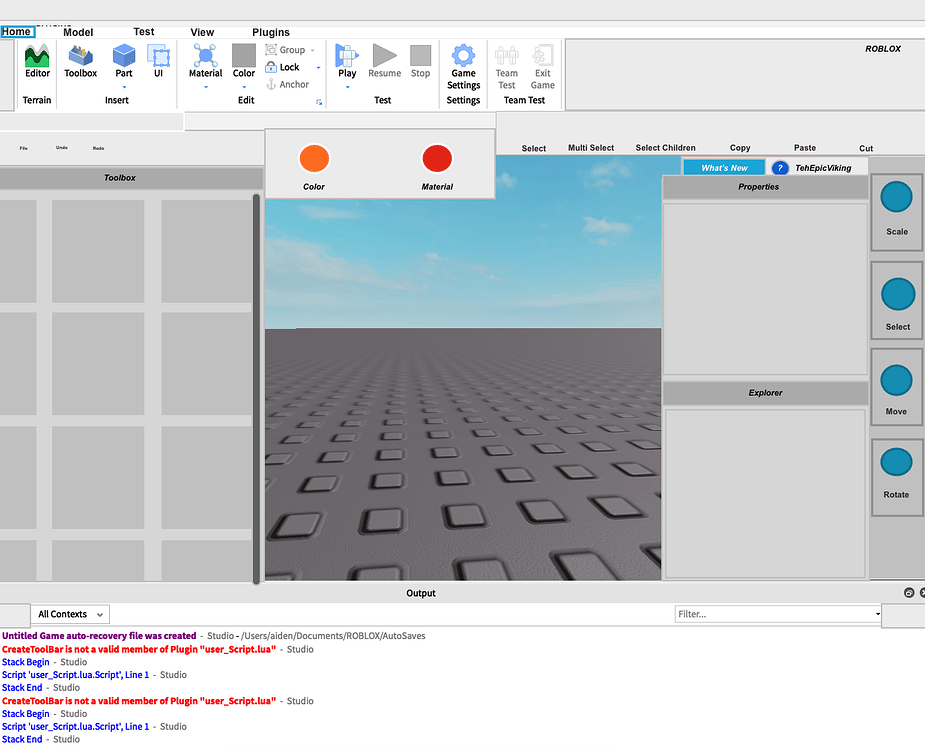Image resolution: width=925 pixels, height=750 pixels.
Task: Click the Scale tool circle button
Action: tap(896, 196)
